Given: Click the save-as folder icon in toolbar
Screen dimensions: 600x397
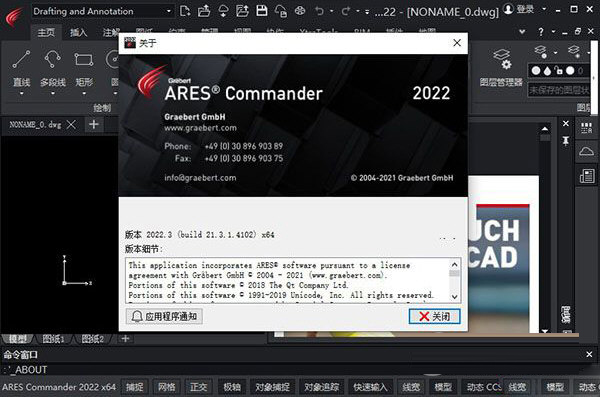Looking at the screenshot, I should click(242, 11).
